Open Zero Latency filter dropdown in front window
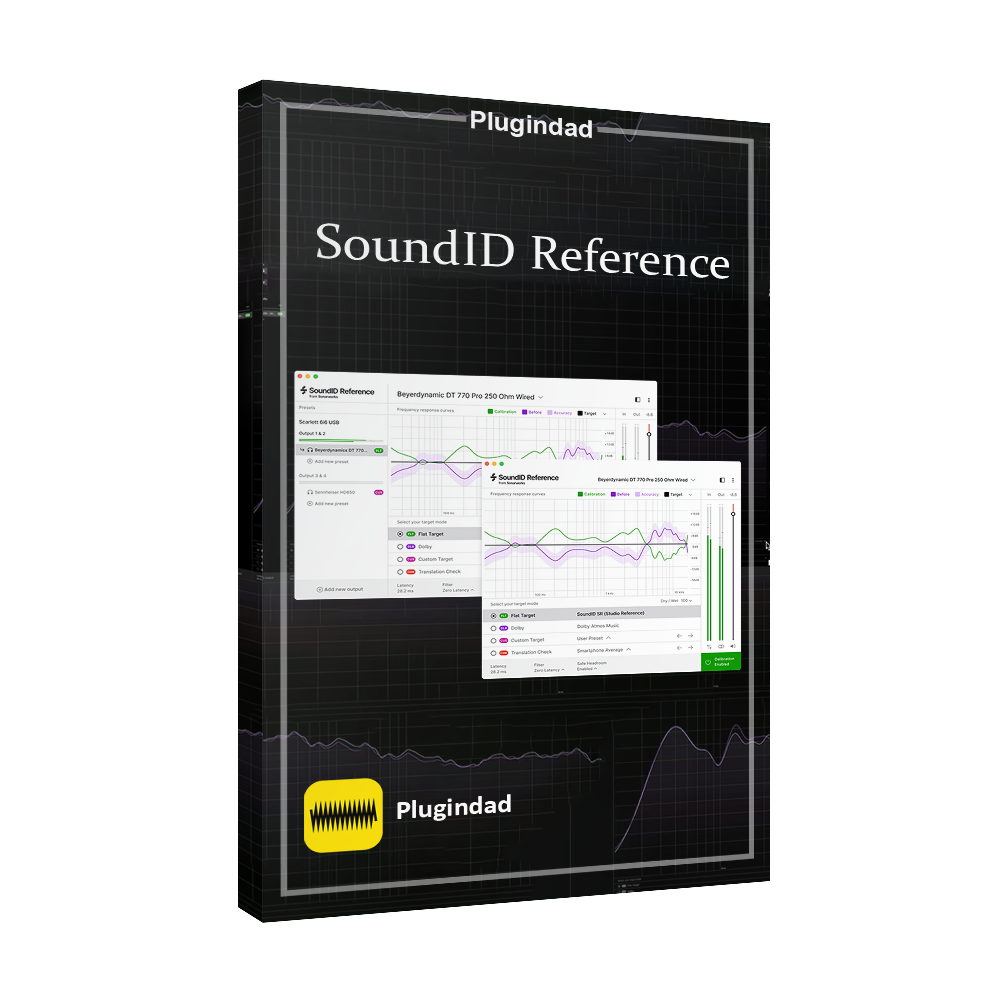 pos(548,668)
